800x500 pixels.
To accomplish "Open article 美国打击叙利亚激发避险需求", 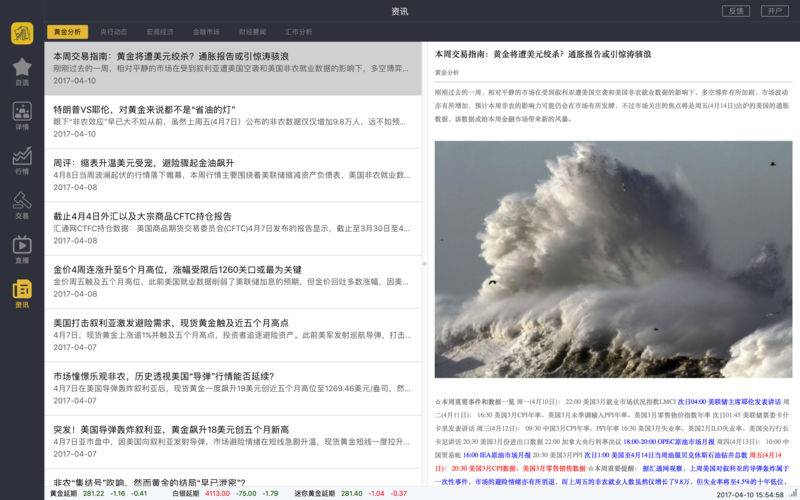I will (233, 335).
